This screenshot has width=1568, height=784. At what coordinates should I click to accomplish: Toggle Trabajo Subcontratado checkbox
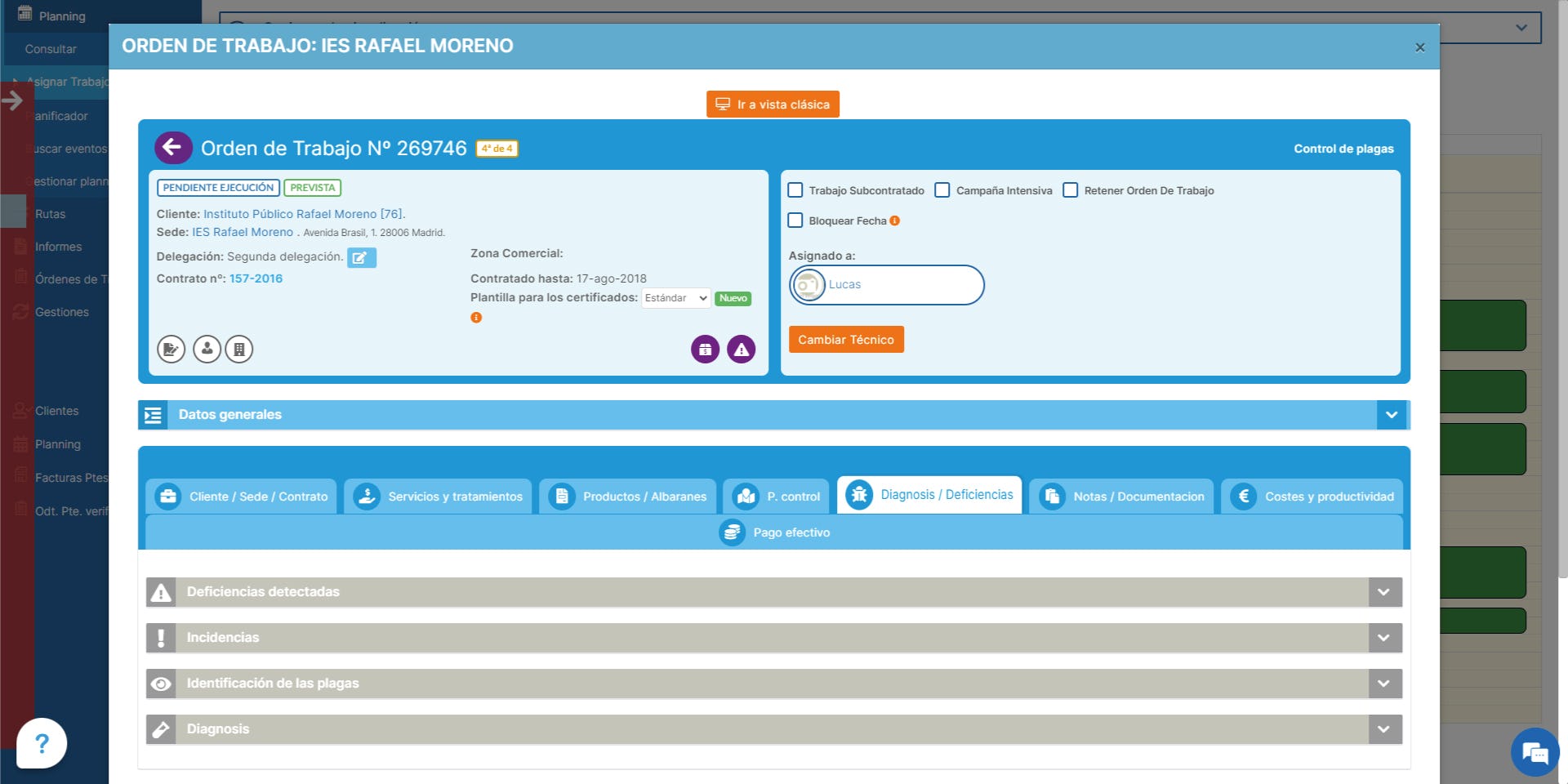[795, 190]
